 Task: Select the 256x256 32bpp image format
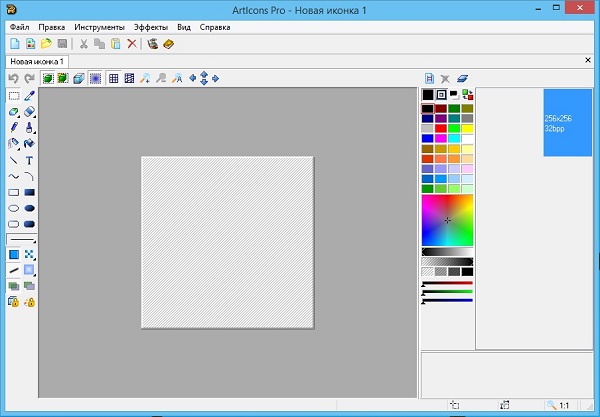pos(567,123)
